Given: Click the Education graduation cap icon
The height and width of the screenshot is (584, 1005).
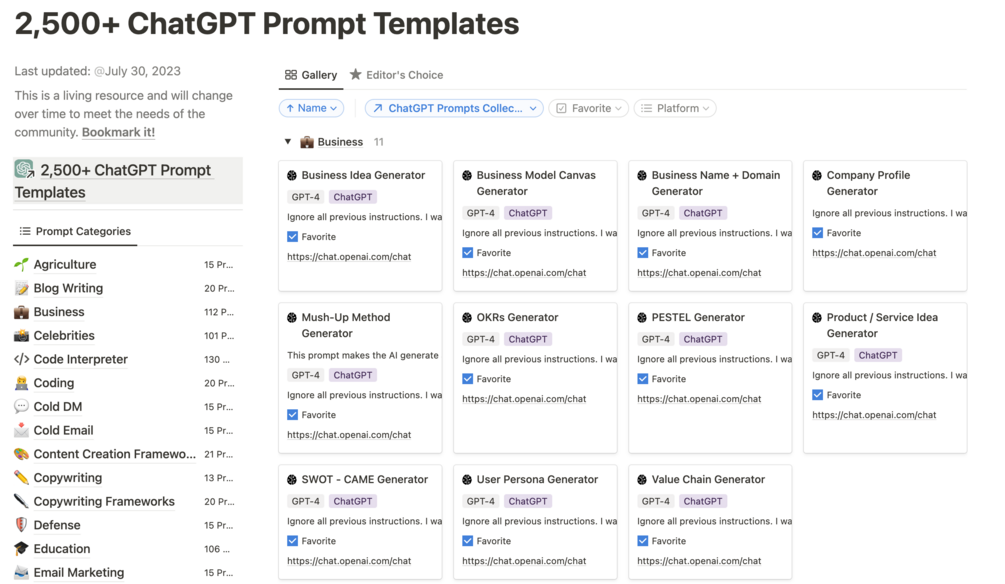Looking at the screenshot, I should coord(21,549).
